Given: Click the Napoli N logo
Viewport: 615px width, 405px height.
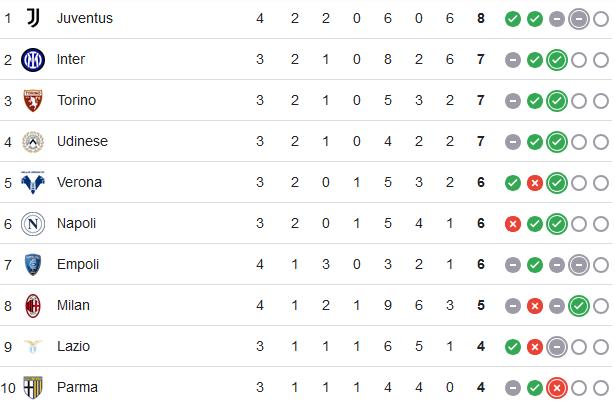Looking at the screenshot, I should tap(33, 224).
